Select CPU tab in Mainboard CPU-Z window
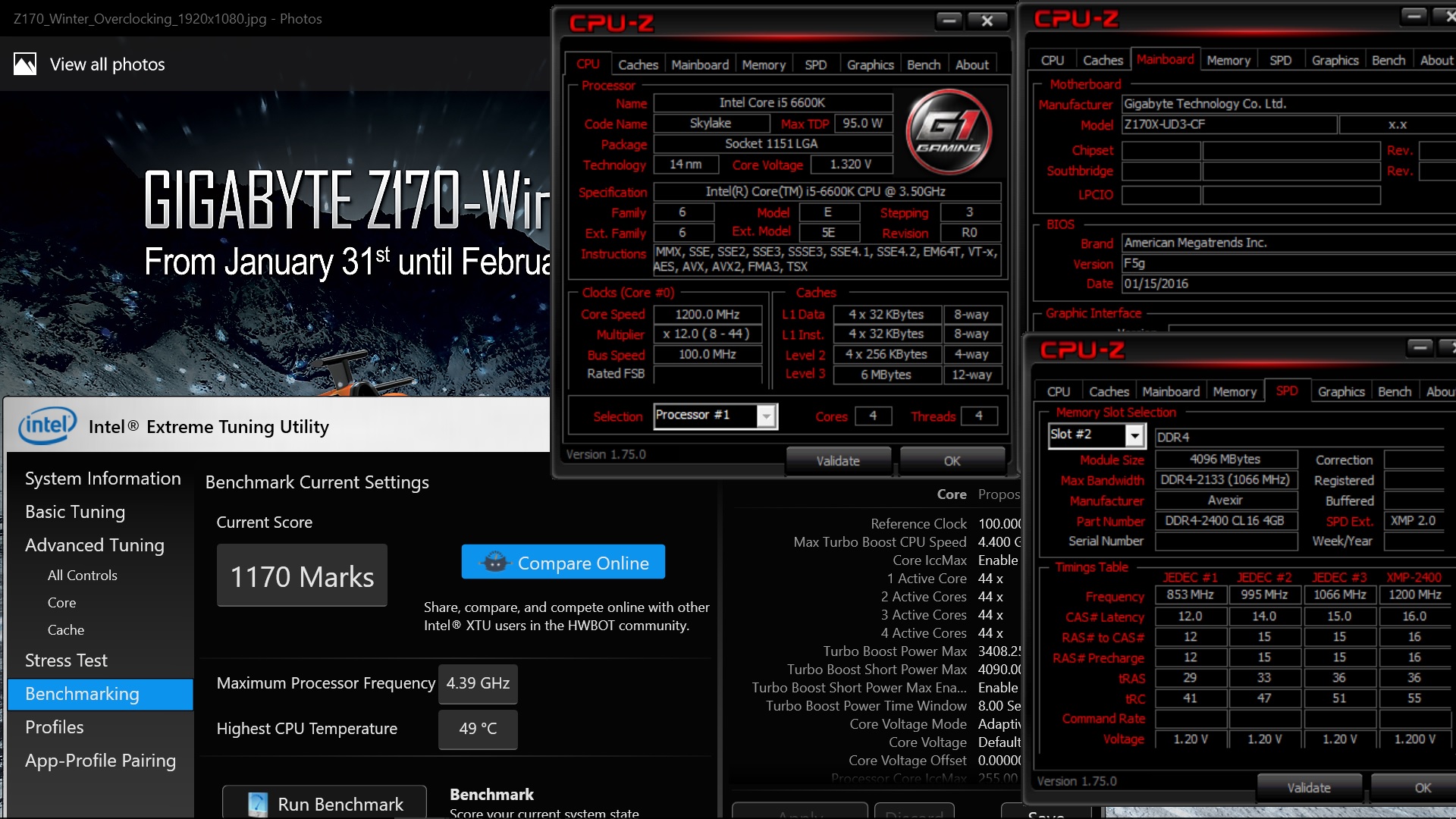Screen dimensions: 1456x819 [x=1053, y=60]
